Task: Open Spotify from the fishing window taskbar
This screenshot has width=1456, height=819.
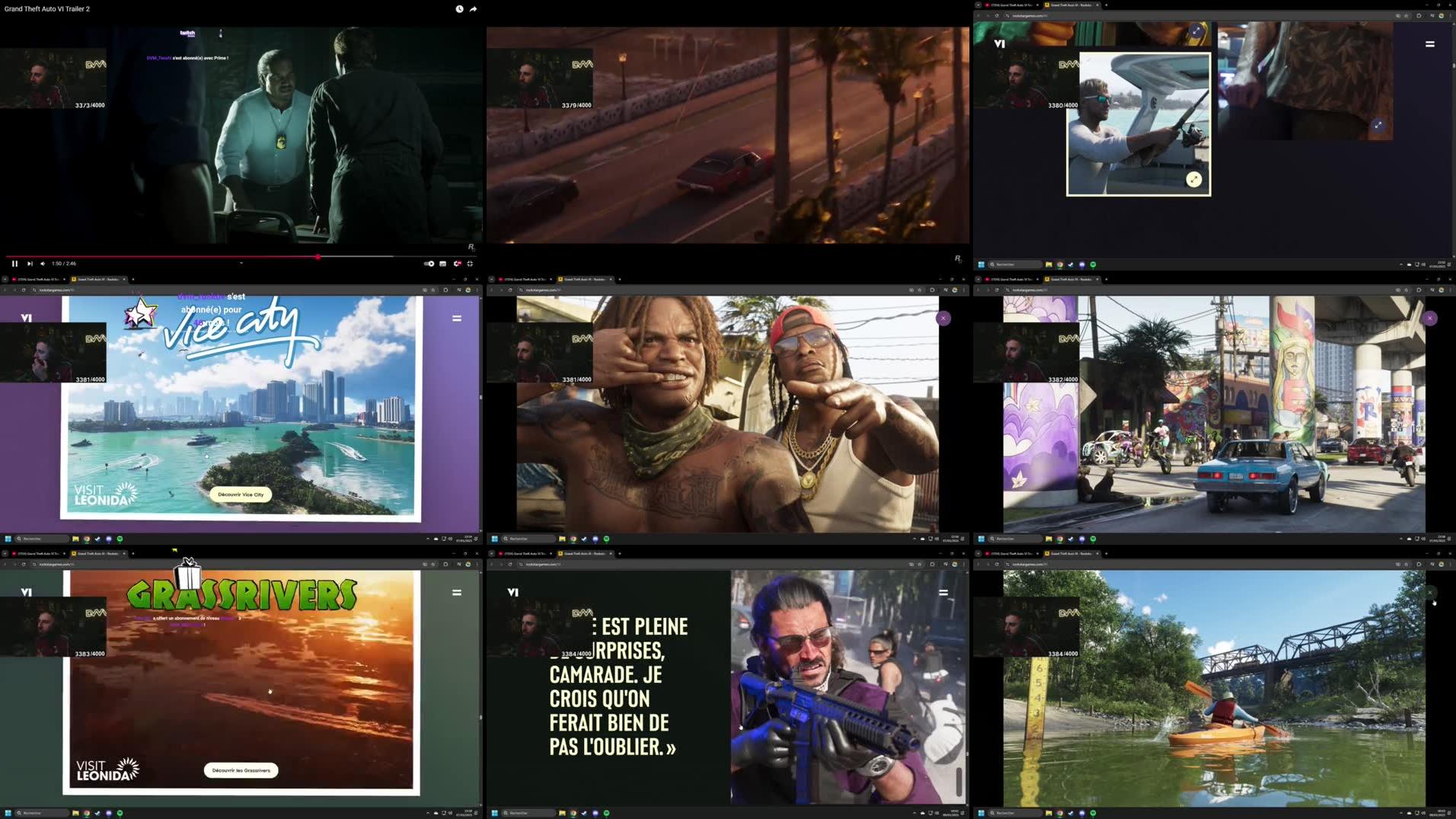Action: coord(1093,264)
